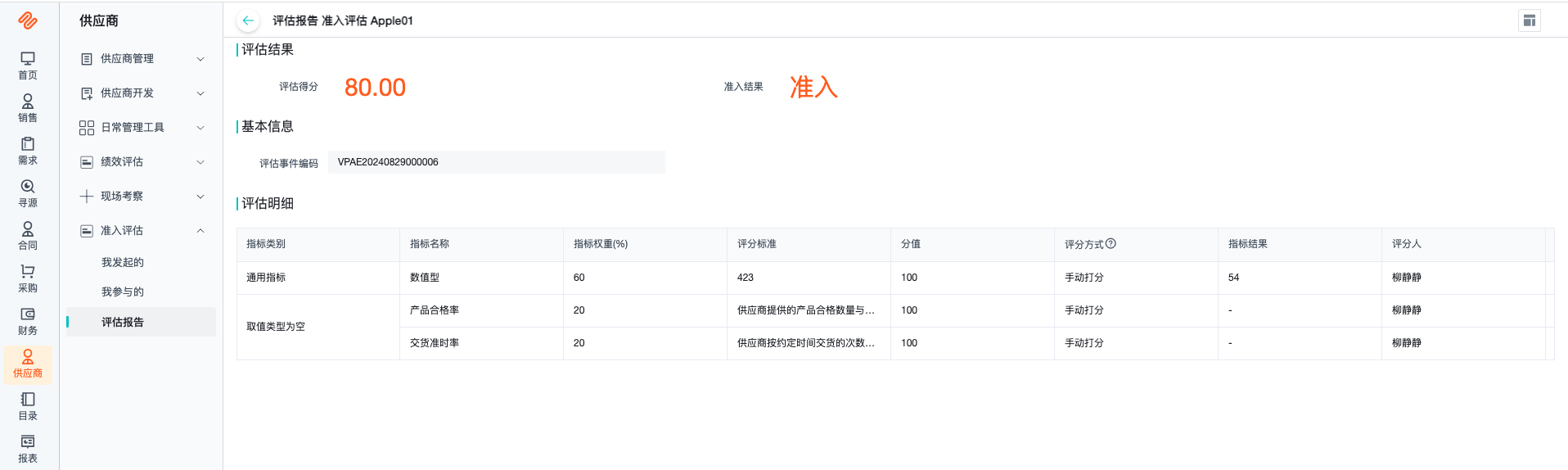Open the 报表 reports icon
The width and height of the screenshot is (1568, 470).
point(28,442)
